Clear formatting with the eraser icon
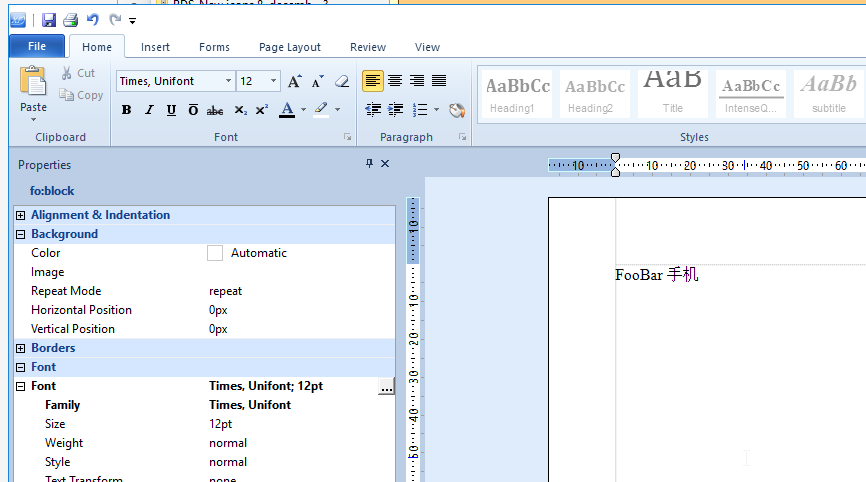The height and width of the screenshot is (482, 866). tap(342, 81)
